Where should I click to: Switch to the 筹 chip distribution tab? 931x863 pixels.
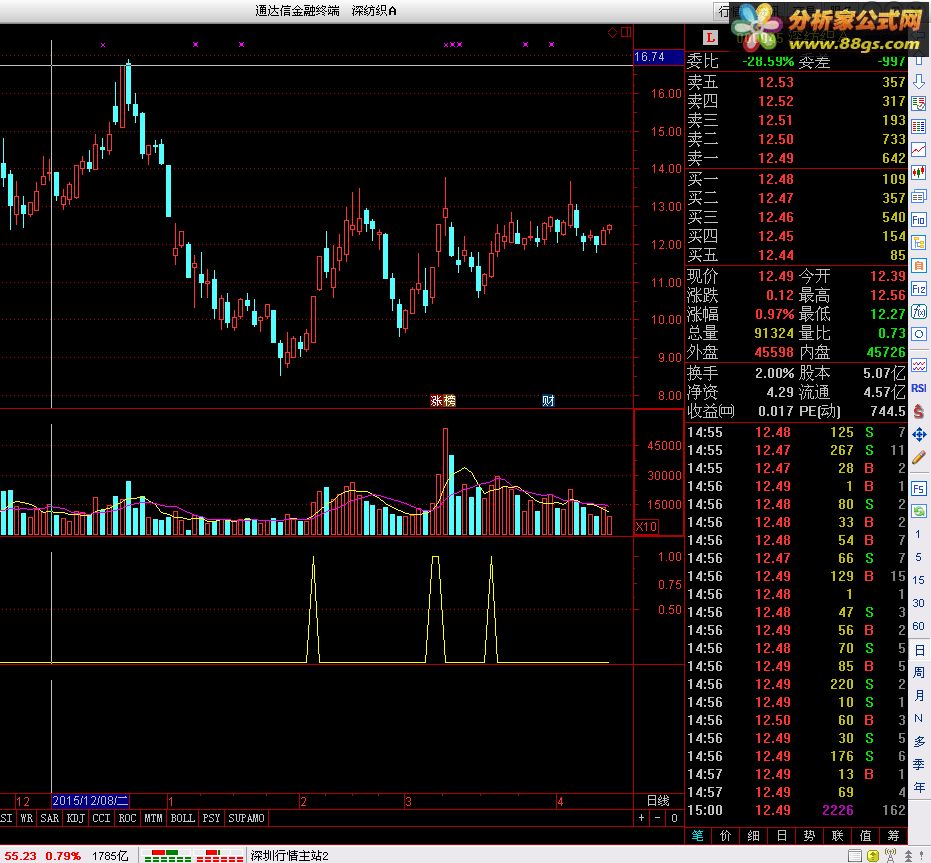(x=893, y=836)
